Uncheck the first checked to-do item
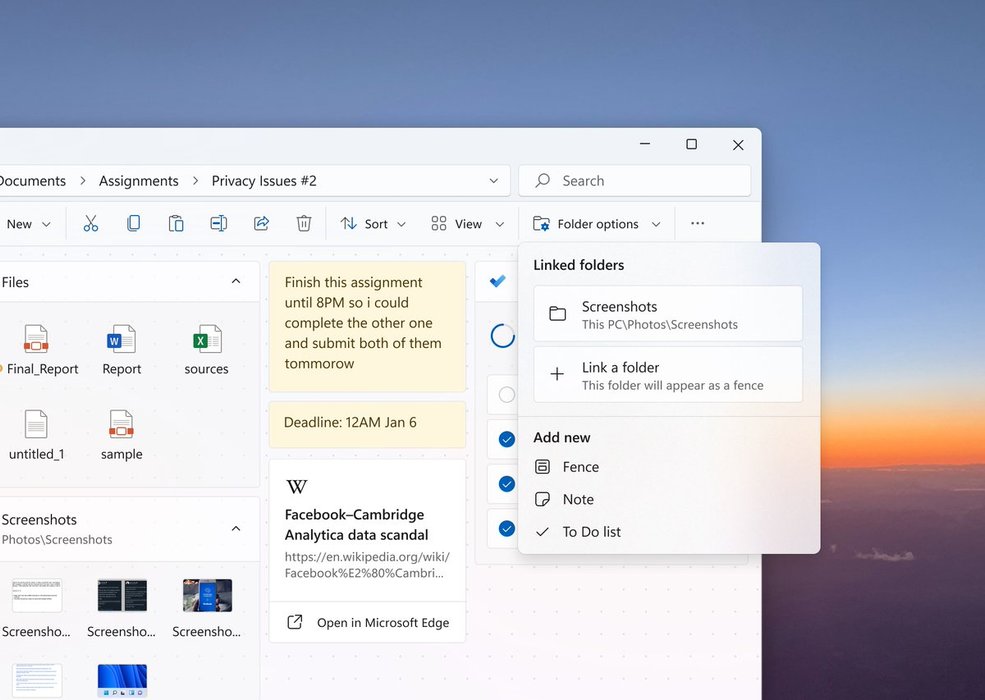The image size is (985, 700). pos(507,439)
